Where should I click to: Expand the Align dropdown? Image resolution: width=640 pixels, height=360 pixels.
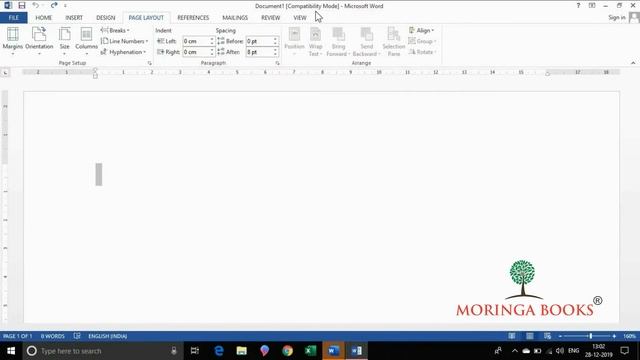(x=422, y=30)
